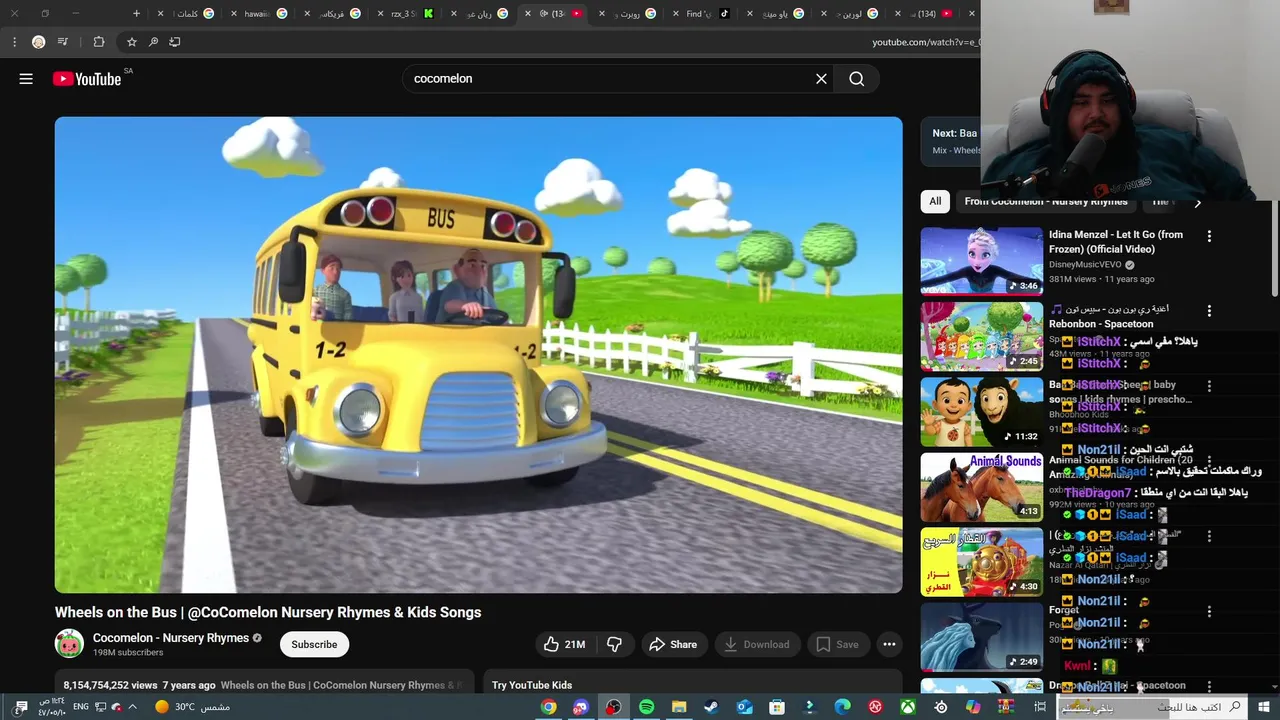Click the Windows taskbar search box
Image resolution: width=1280 pixels, height=720 pixels.
coord(1153,707)
